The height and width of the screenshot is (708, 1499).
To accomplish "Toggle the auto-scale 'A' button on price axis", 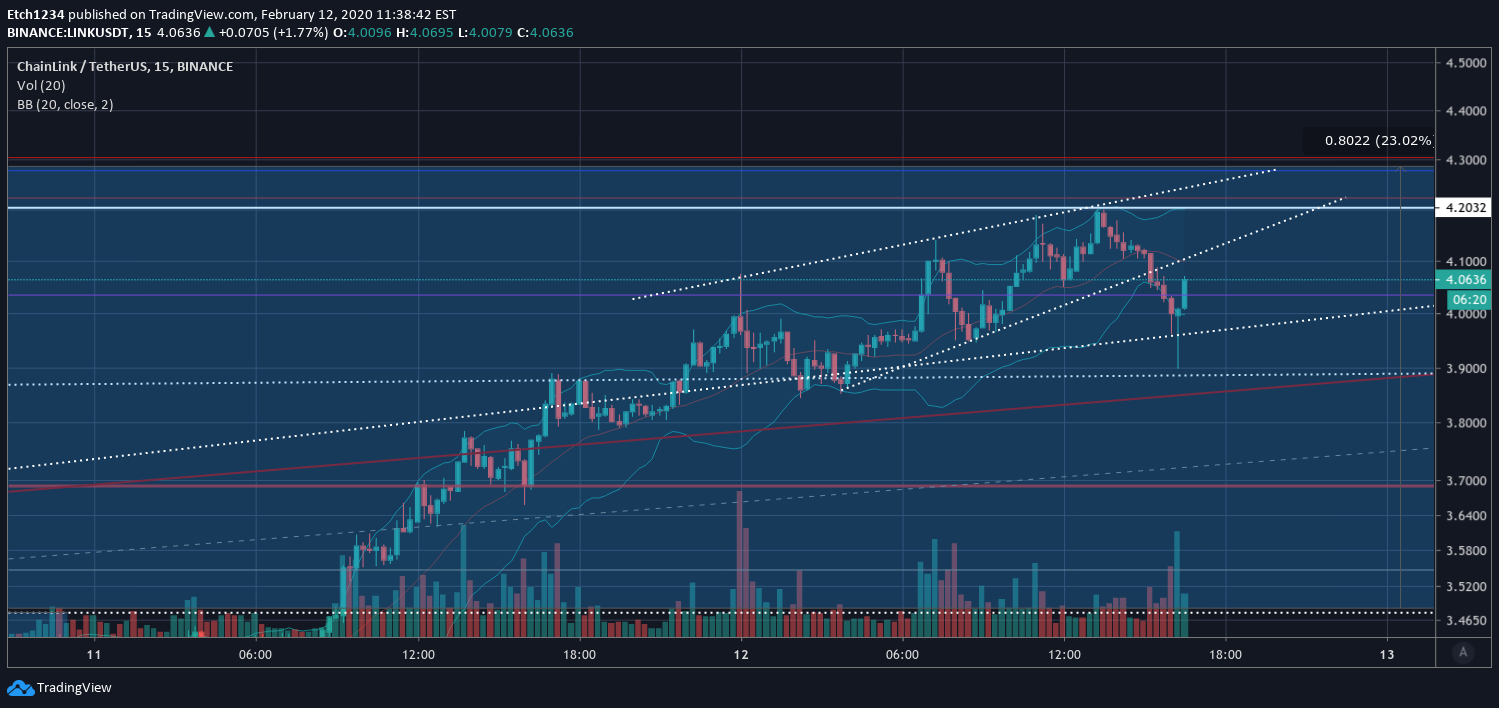I will pyautogui.click(x=1463, y=652).
